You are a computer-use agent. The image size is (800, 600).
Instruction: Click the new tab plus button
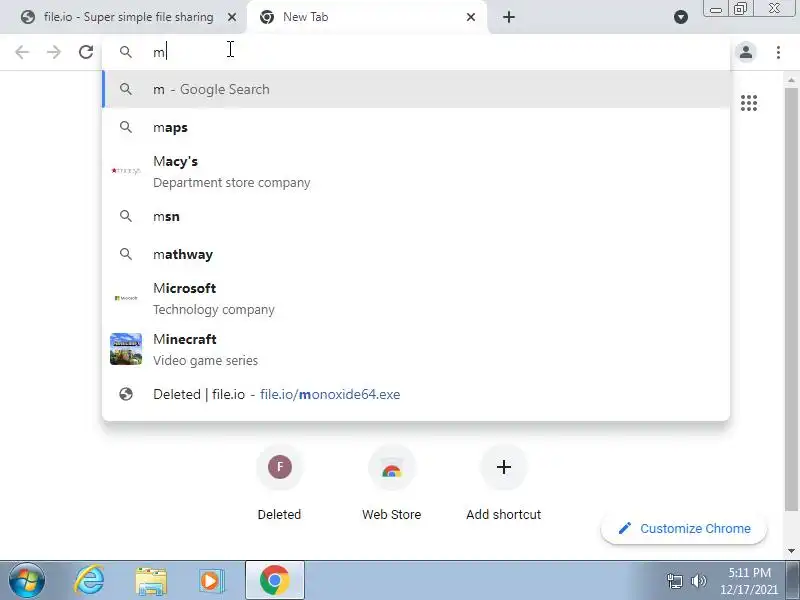tap(509, 17)
